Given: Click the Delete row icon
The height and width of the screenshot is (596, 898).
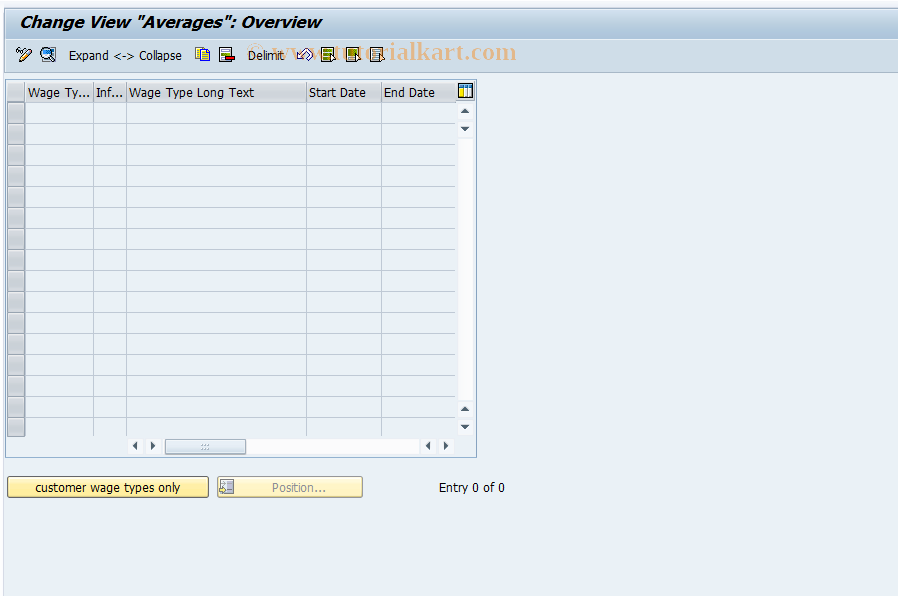Looking at the screenshot, I should [227, 55].
